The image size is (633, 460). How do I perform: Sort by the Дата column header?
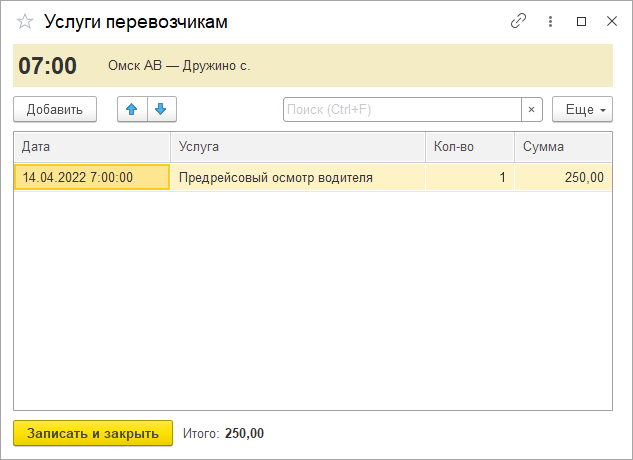pos(91,147)
